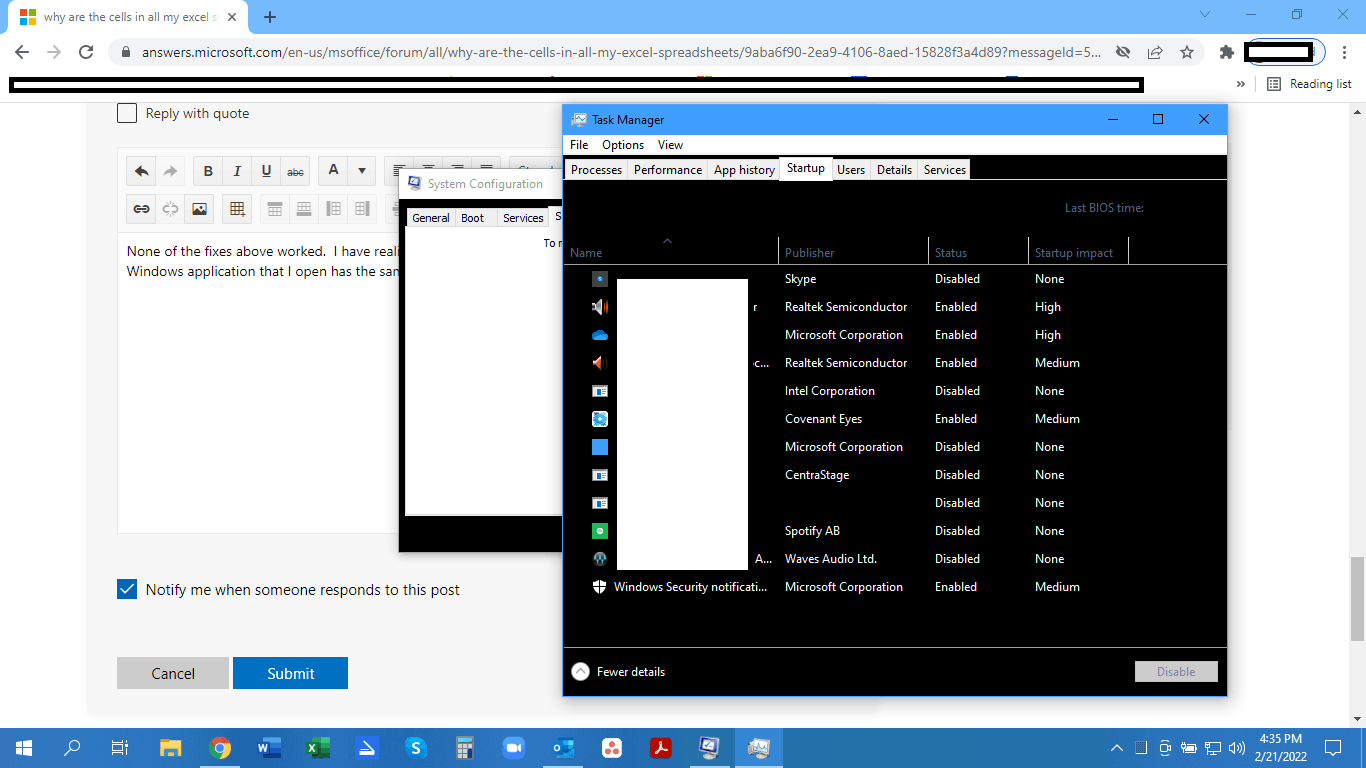Launch Excel from the taskbar
Image resolution: width=1366 pixels, height=768 pixels.
pyautogui.click(x=317, y=747)
